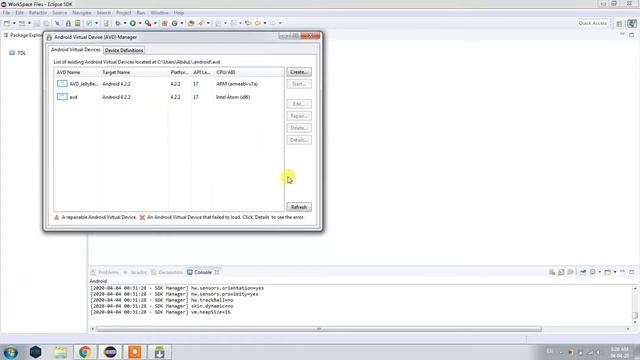The width and height of the screenshot is (640, 360).
Task: Open the File Explorer taskbar icon
Action: tap(60, 352)
